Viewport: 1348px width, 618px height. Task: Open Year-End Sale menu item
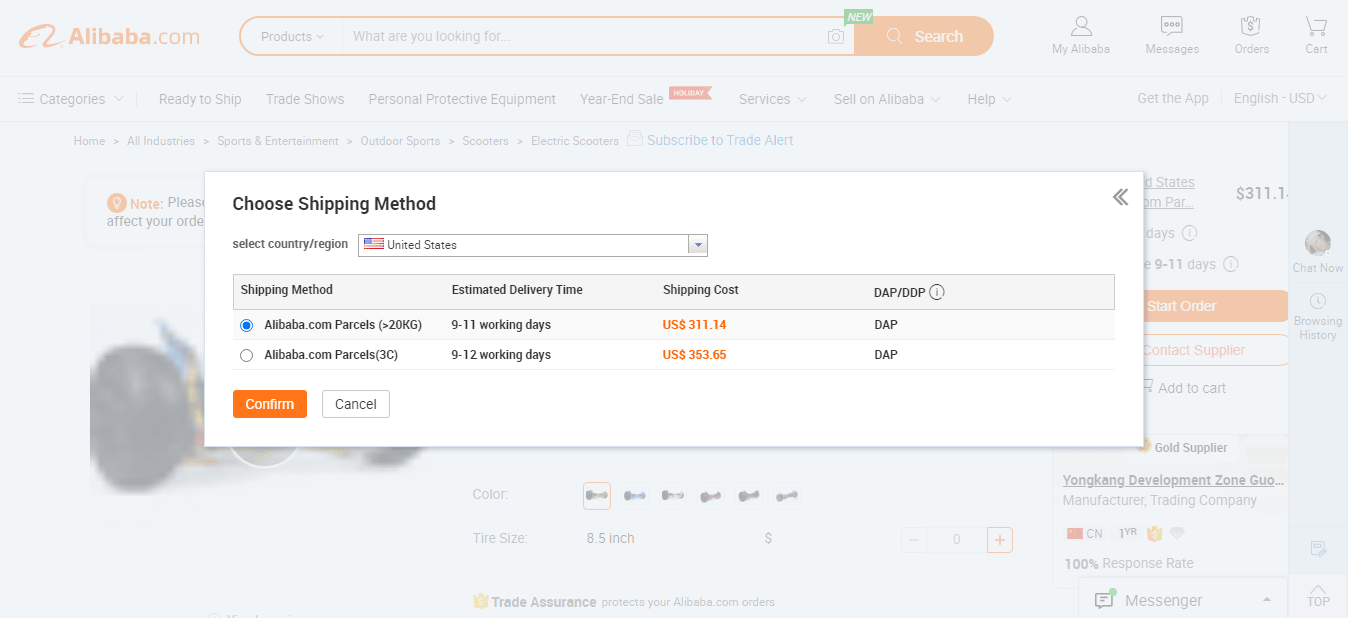pos(622,99)
